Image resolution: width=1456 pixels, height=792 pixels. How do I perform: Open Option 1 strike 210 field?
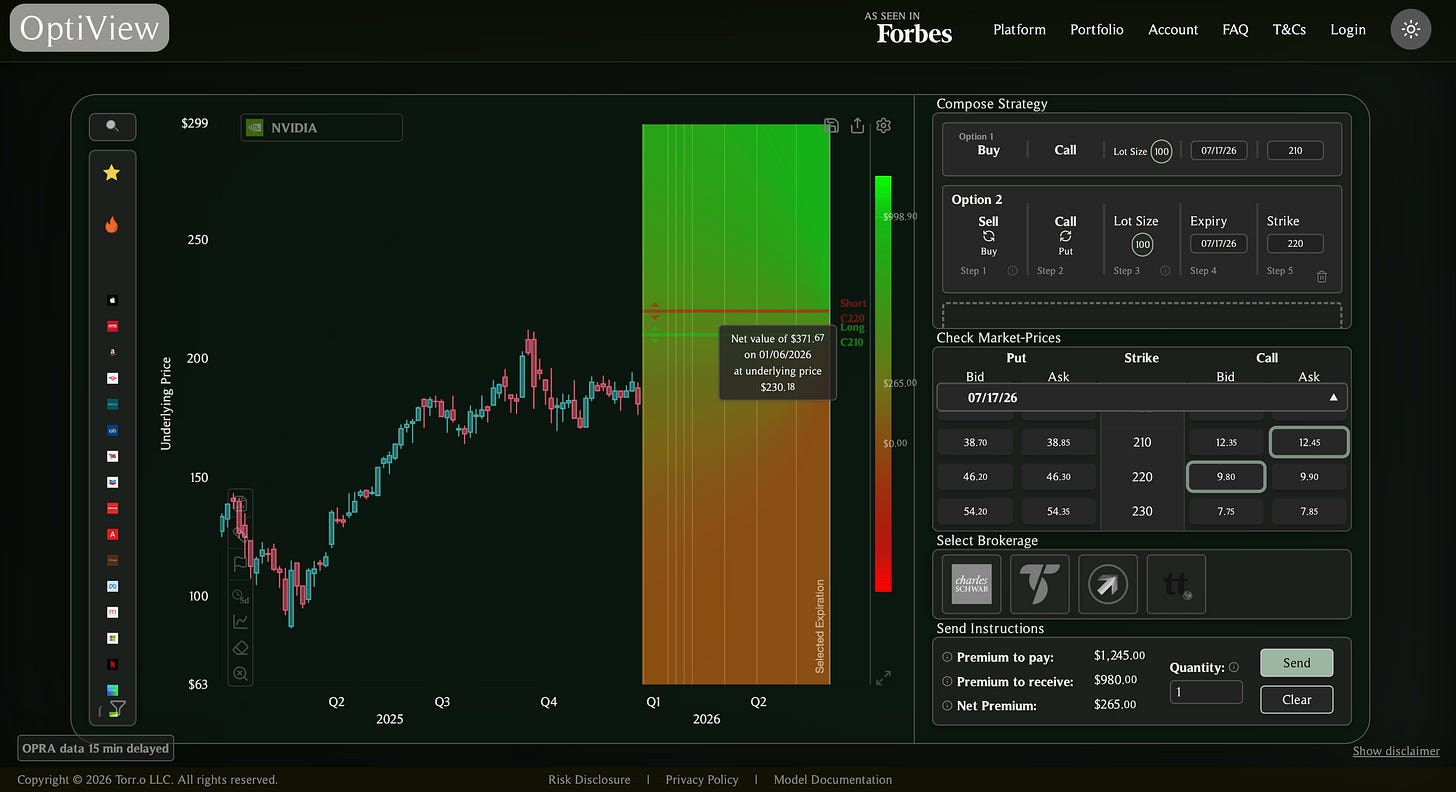[x=1295, y=150]
